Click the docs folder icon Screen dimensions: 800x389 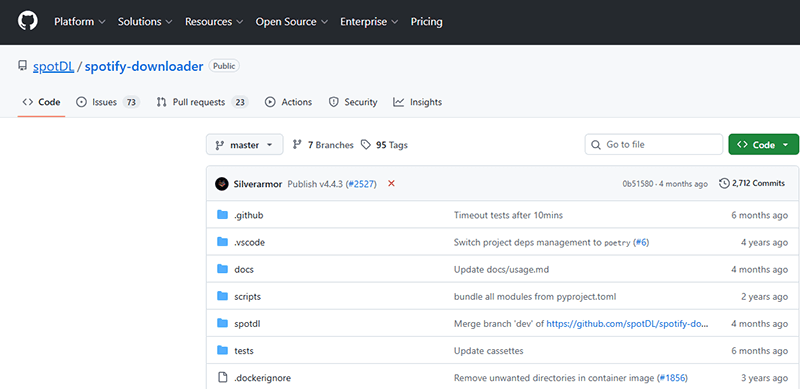coord(222,269)
